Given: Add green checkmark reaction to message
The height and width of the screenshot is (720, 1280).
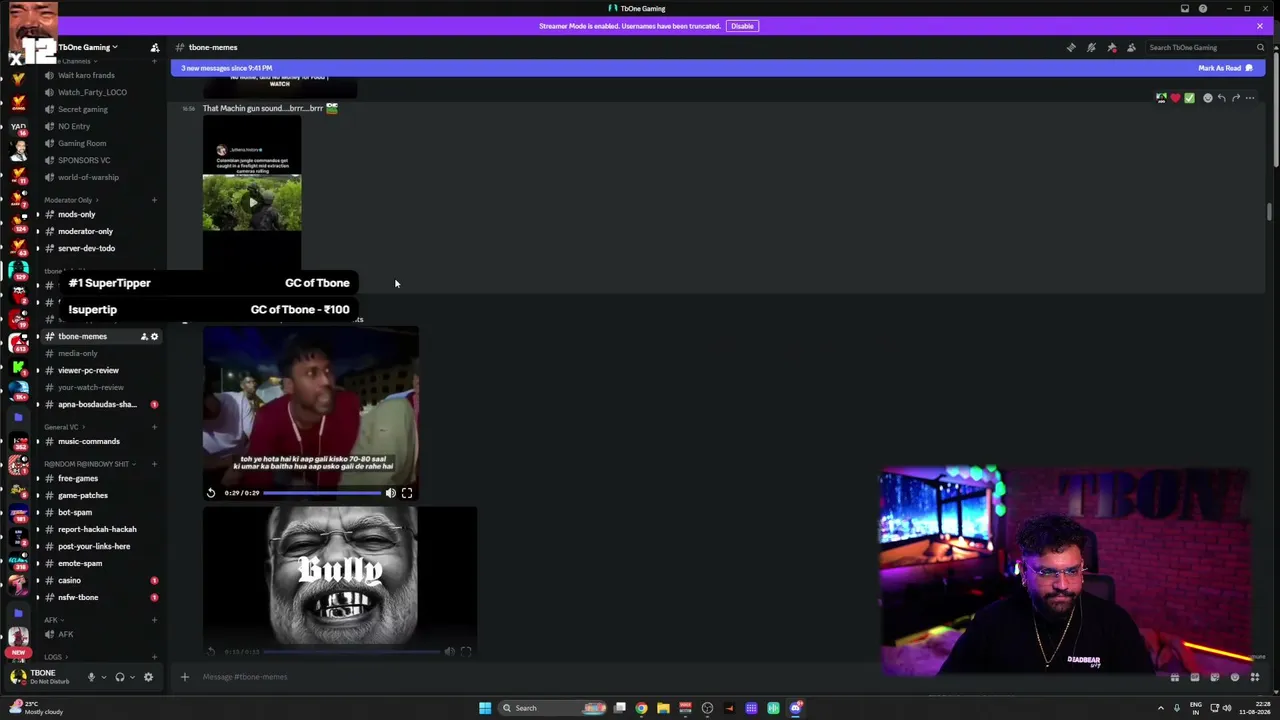Looking at the screenshot, I should 1189,98.
